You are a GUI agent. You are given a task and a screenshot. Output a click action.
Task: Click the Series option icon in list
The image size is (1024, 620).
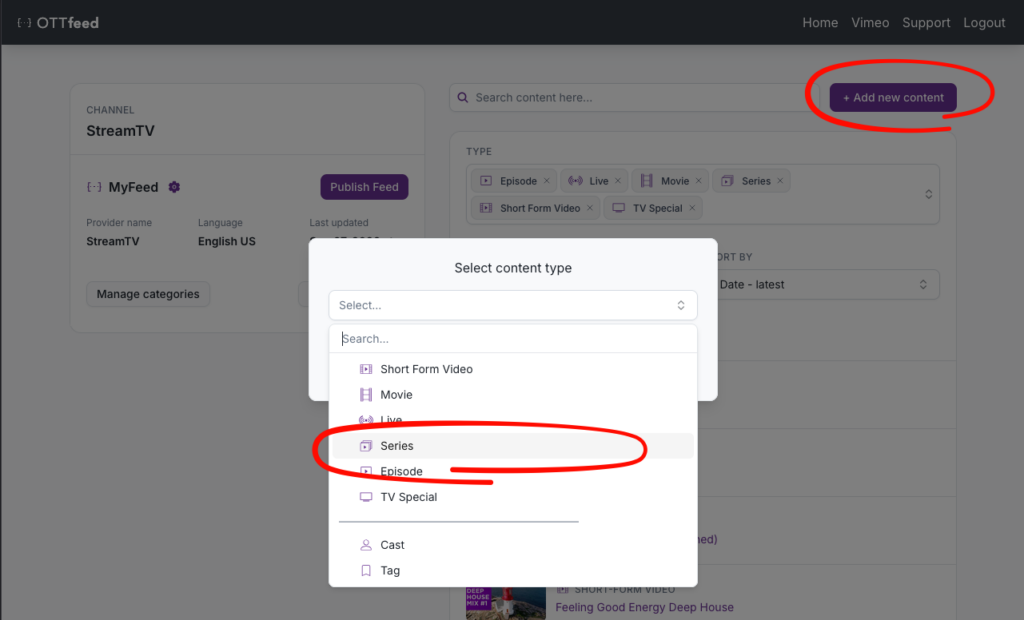point(366,446)
